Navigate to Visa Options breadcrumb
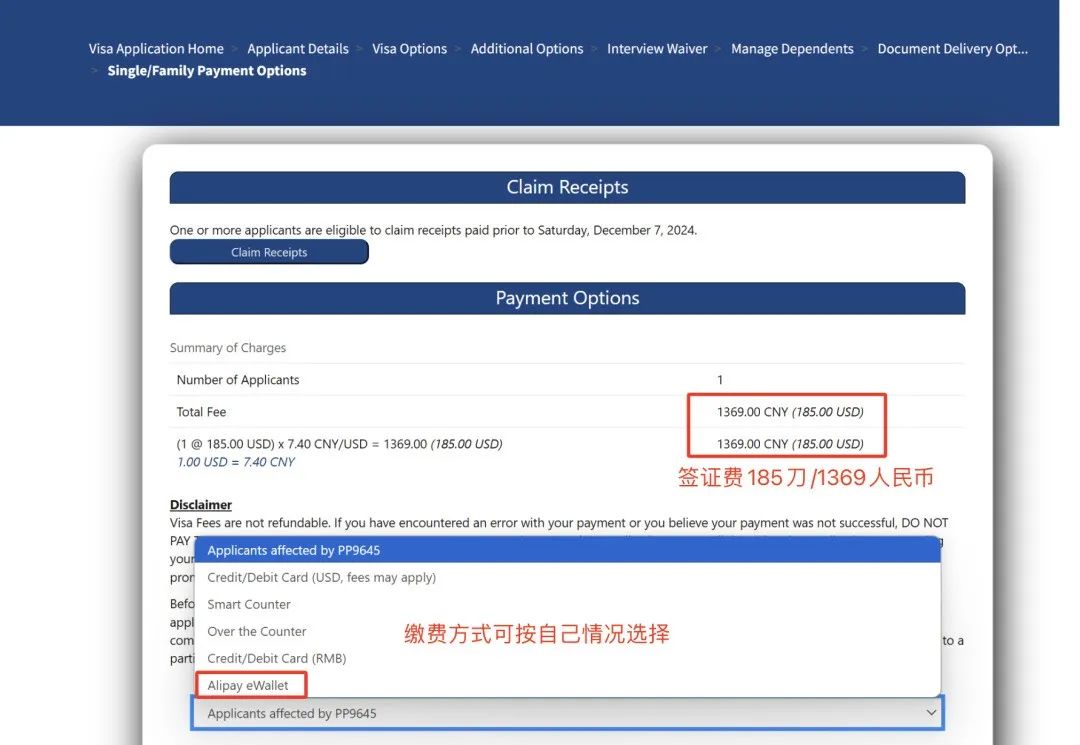 pyautogui.click(x=409, y=49)
